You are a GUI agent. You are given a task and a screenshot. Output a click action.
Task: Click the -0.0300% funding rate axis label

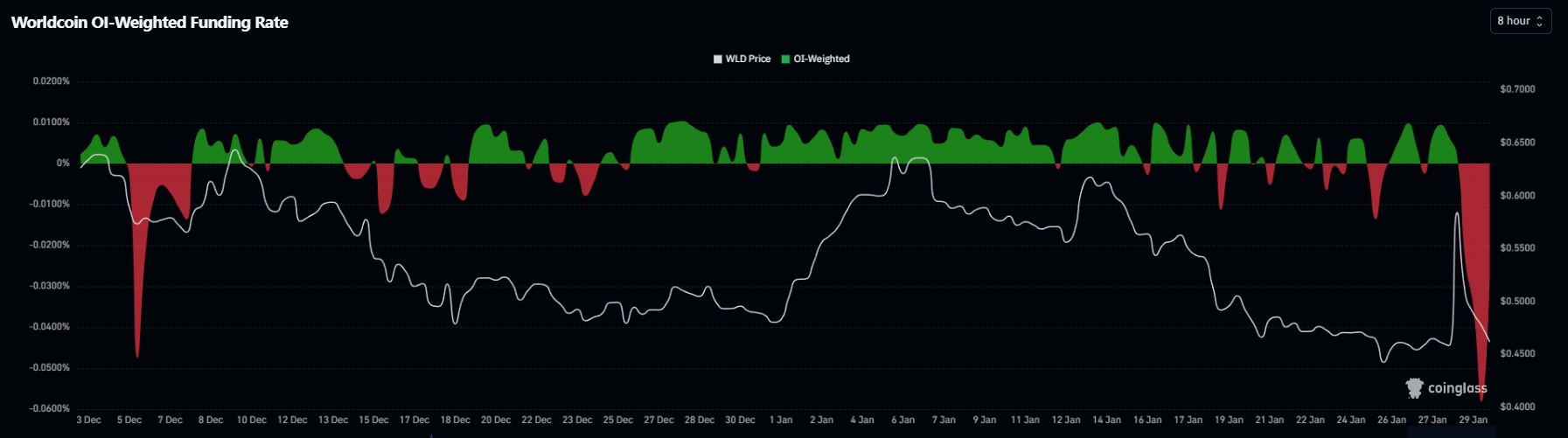click(x=50, y=286)
